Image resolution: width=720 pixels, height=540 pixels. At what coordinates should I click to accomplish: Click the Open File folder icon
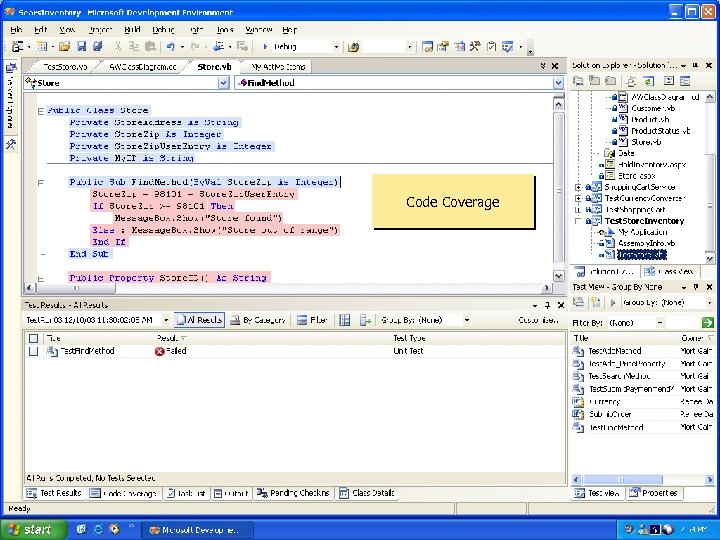coord(64,47)
